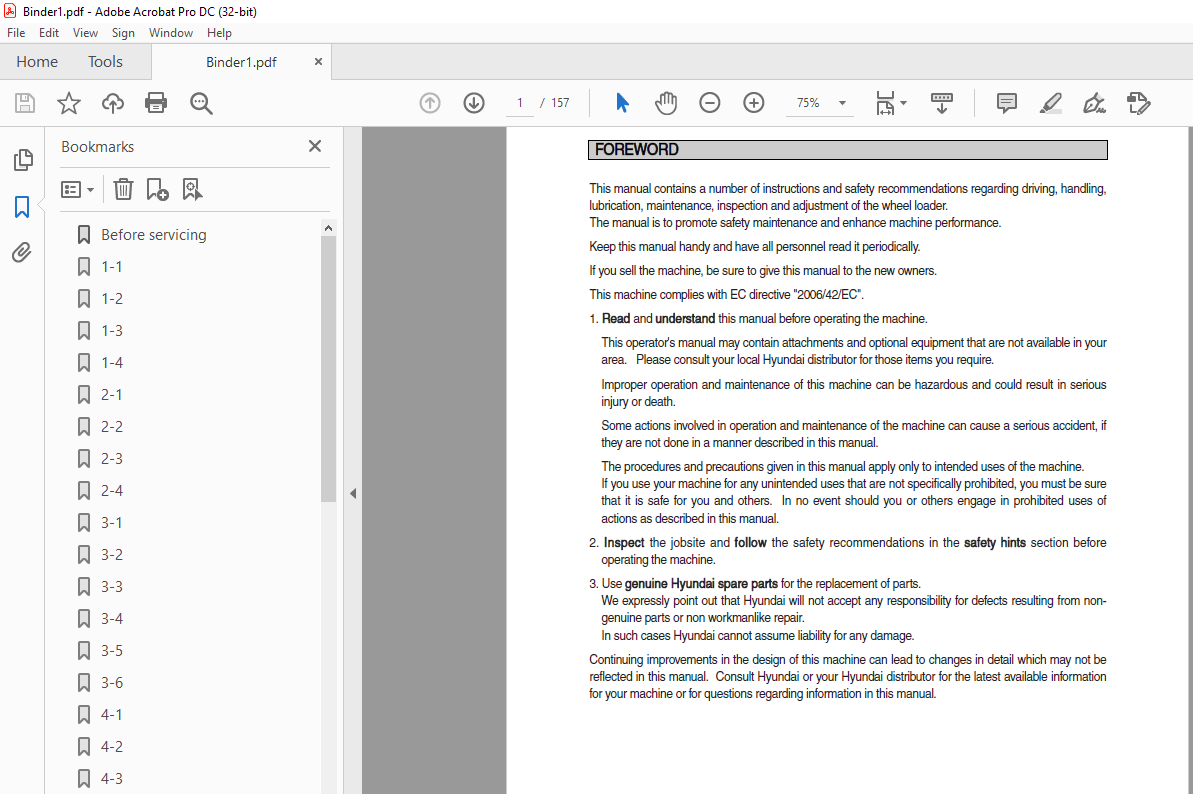Click the Save file icon
1193x794 pixels.
coord(25,103)
